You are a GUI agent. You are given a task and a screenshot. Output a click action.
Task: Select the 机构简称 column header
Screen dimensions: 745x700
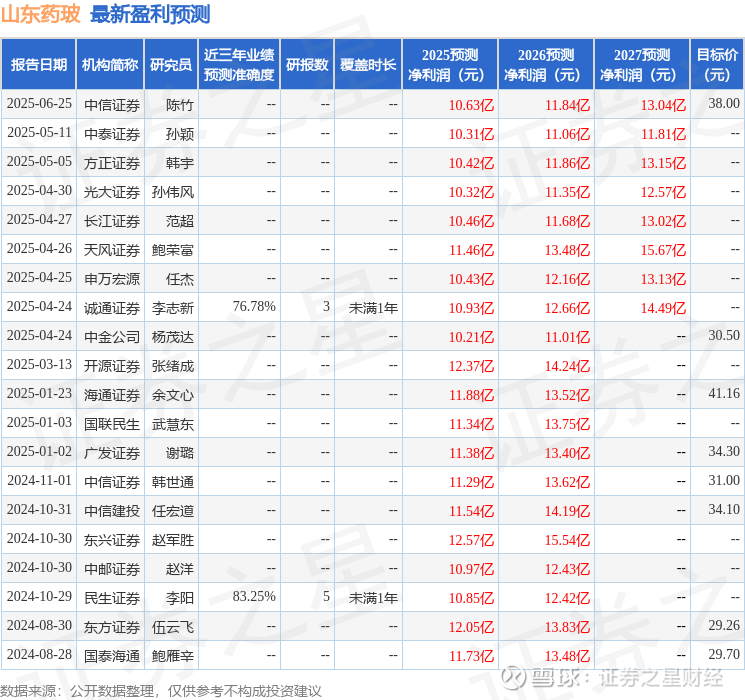[110, 65]
